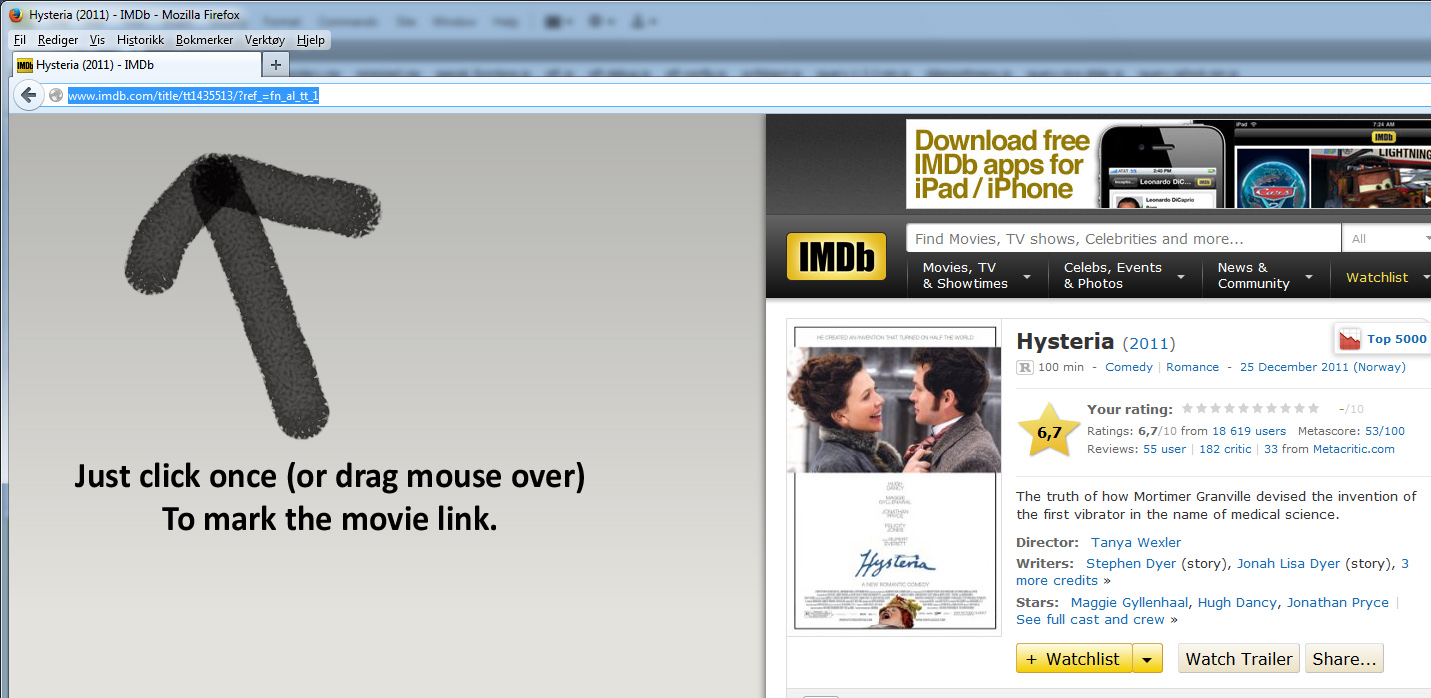Open writer Stephen Dyer's page
This screenshot has height=698, width=1431.
(1132, 563)
